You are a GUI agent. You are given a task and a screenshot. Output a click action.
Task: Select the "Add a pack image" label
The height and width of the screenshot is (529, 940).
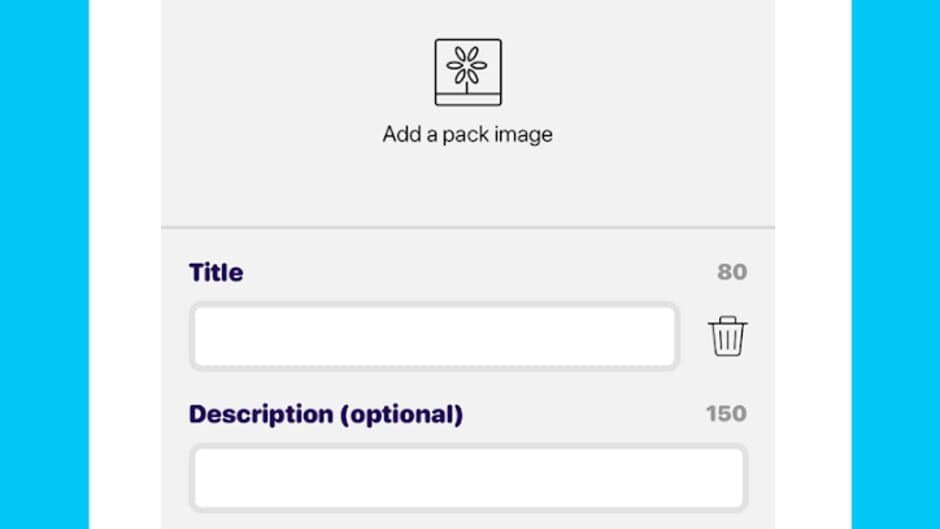tap(467, 134)
